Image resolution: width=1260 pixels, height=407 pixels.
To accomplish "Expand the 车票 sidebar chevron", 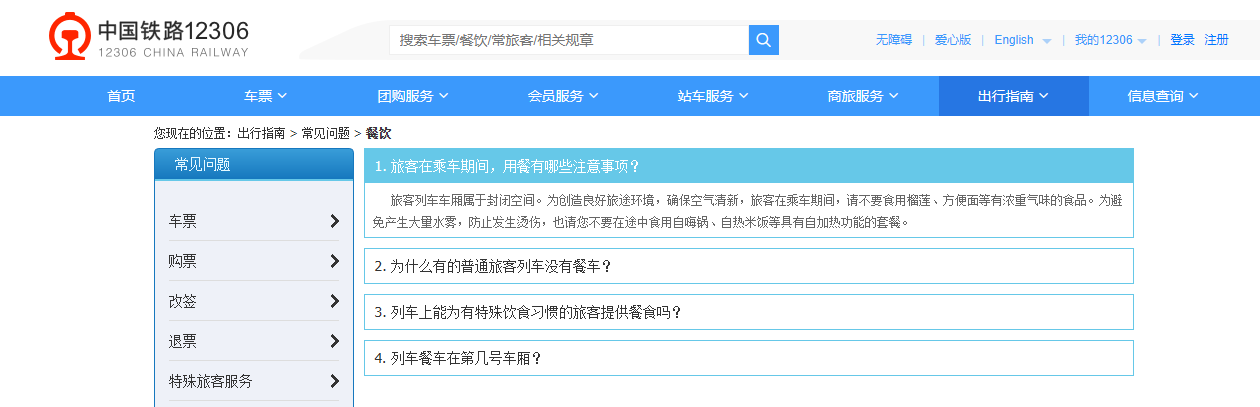I will click(x=334, y=221).
